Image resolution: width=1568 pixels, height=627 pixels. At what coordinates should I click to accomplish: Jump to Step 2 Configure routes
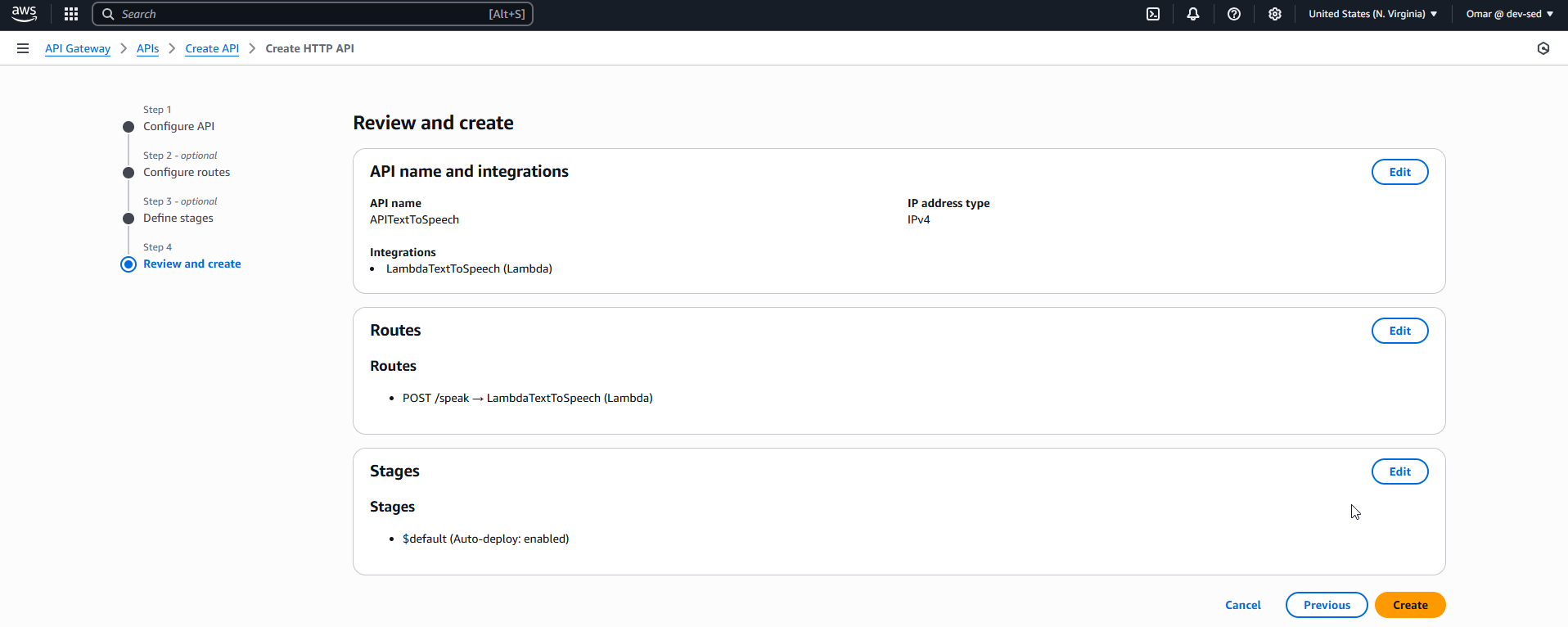point(187,172)
